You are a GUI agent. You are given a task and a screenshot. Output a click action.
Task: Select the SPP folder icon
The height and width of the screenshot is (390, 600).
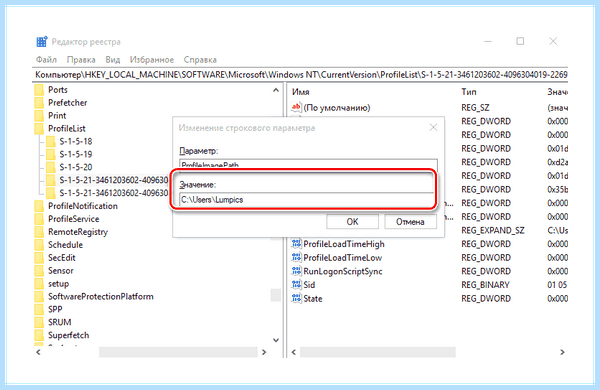pyautogui.click(x=39, y=309)
